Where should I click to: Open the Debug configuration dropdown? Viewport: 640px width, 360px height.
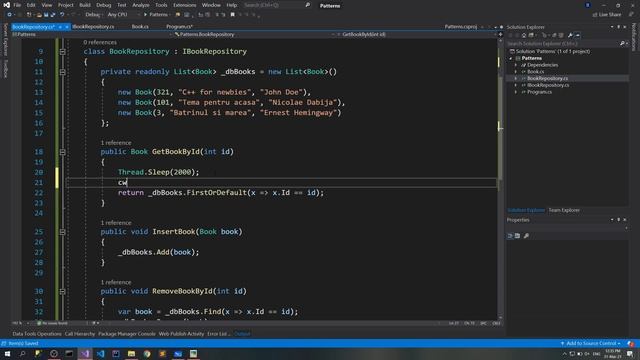(x=93, y=15)
